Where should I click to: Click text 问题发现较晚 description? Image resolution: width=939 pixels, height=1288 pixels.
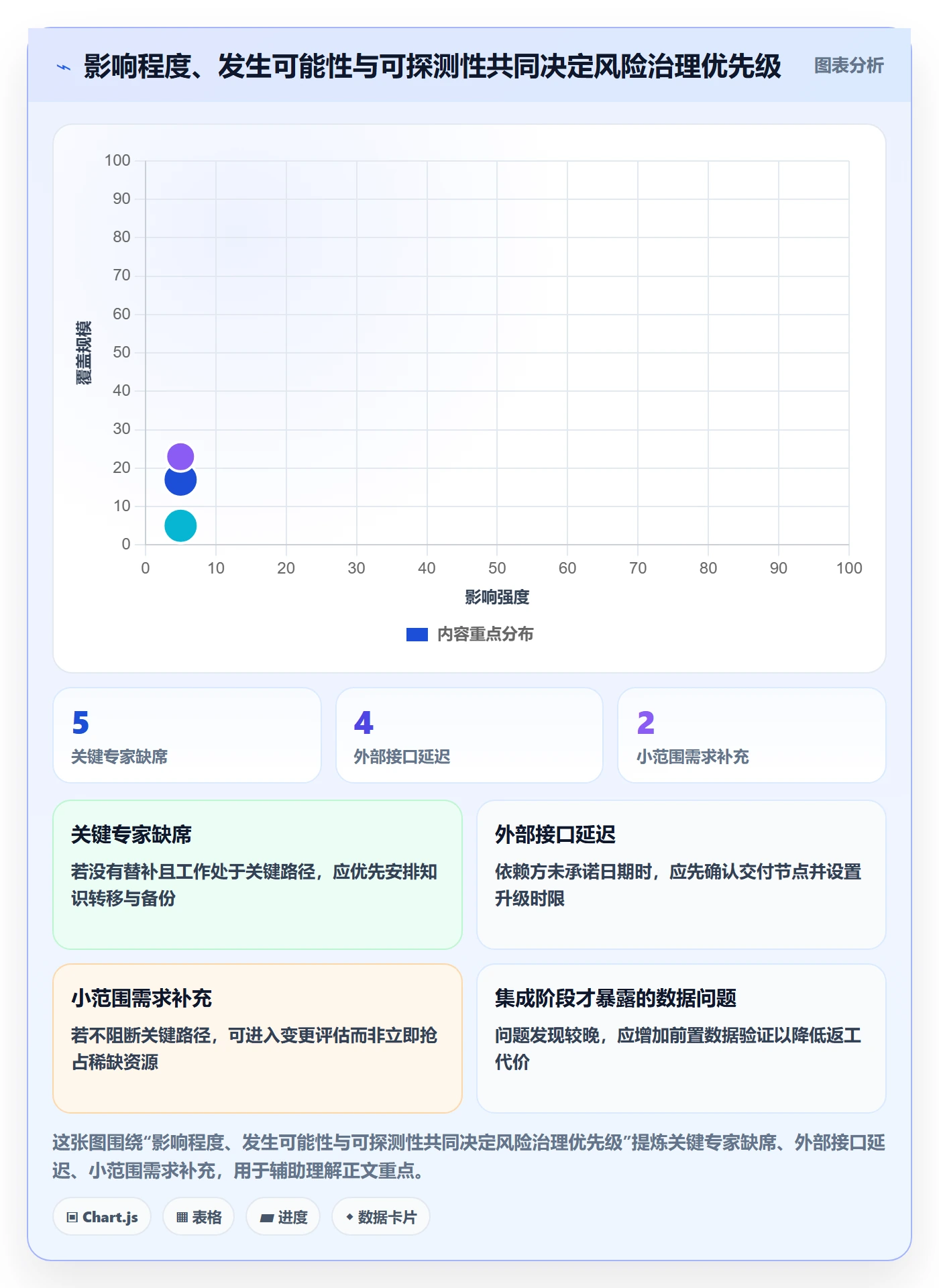click(x=678, y=1049)
